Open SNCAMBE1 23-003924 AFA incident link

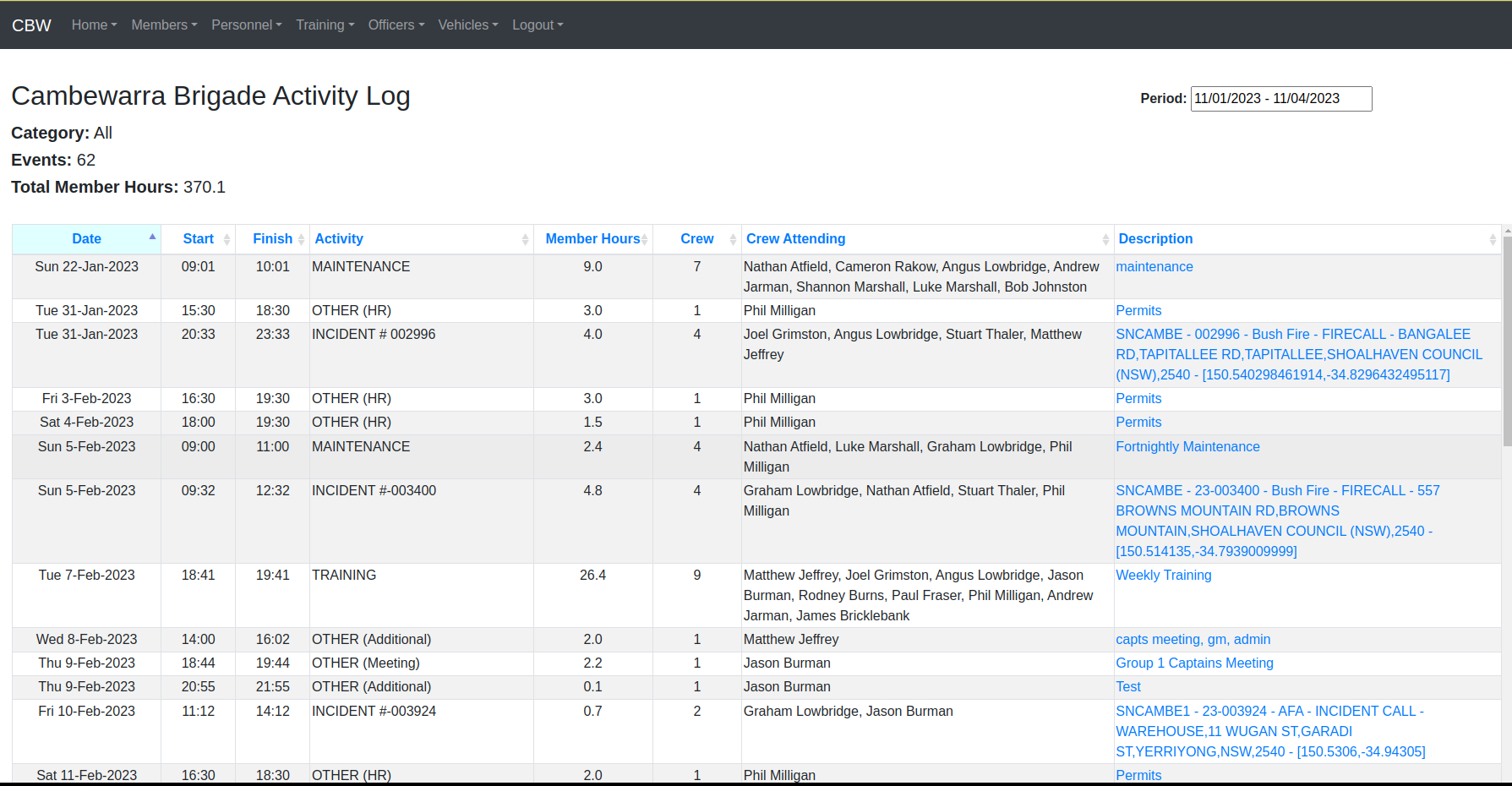click(x=1270, y=732)
